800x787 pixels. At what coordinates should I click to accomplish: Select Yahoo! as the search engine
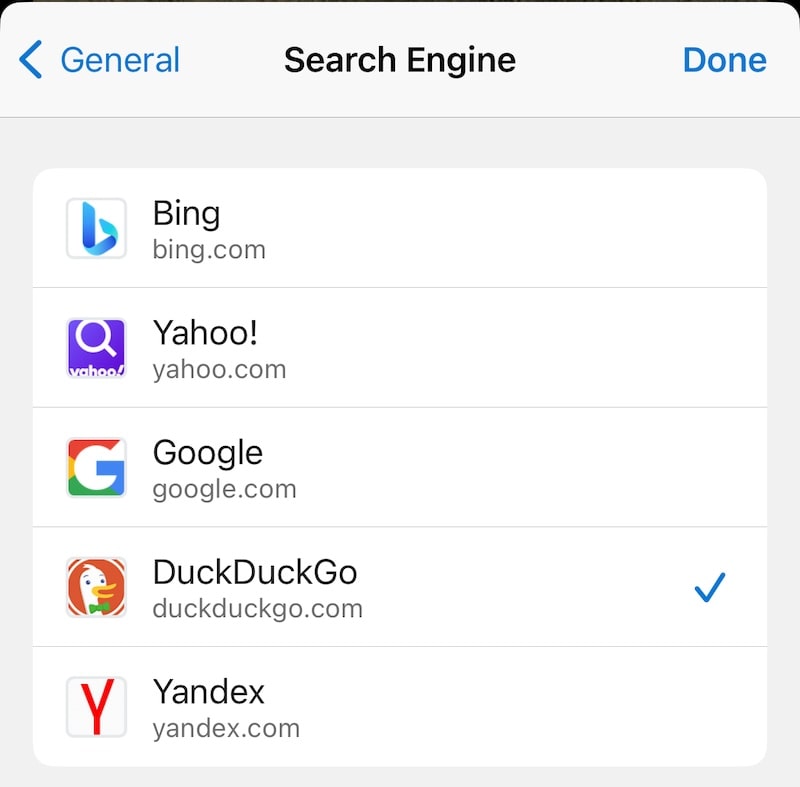[x=400, y=347]
